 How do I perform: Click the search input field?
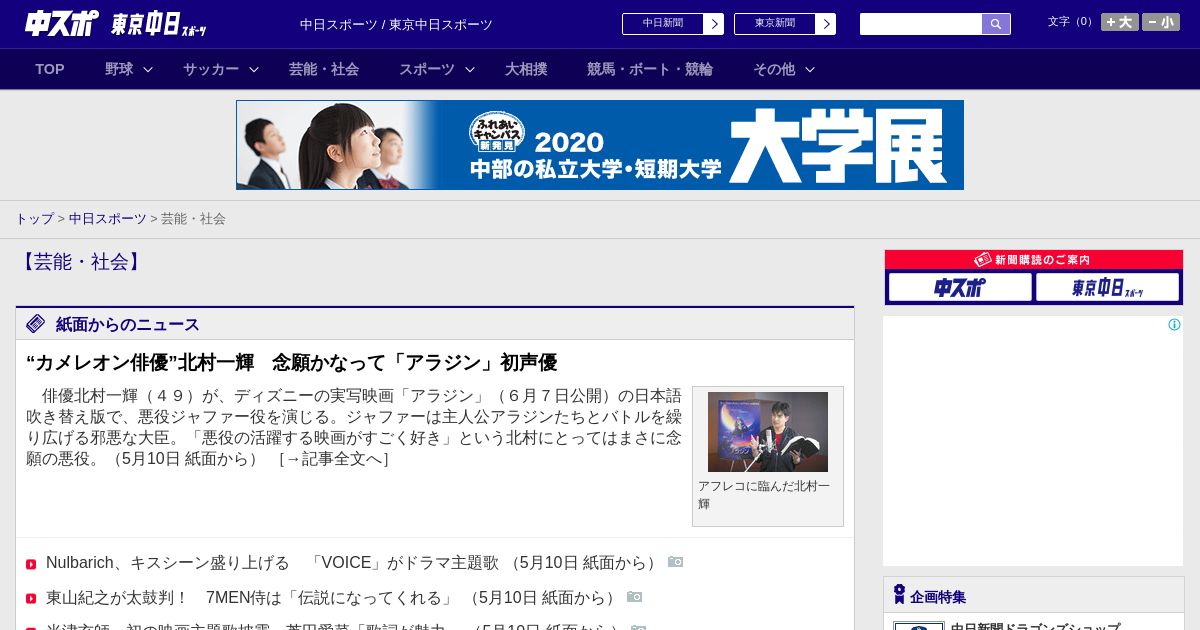click(x=921, y=24)
